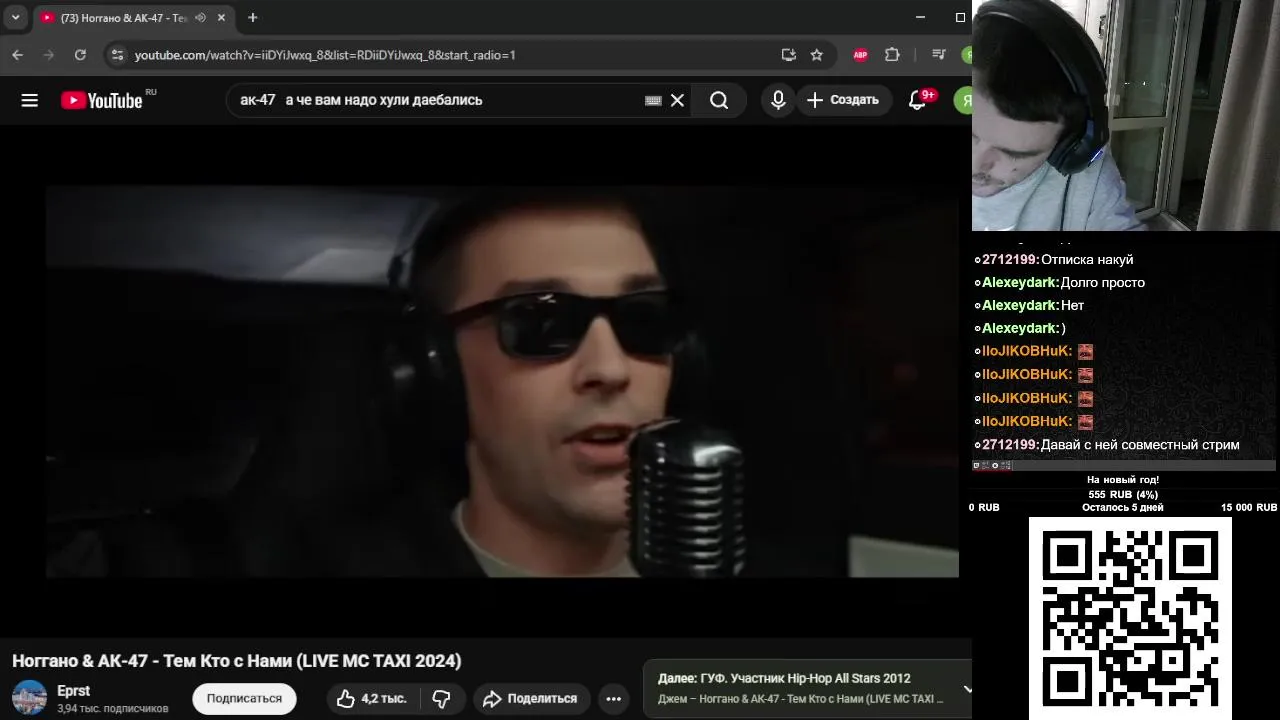Open the Eprst channel name link

click(73, 691)
